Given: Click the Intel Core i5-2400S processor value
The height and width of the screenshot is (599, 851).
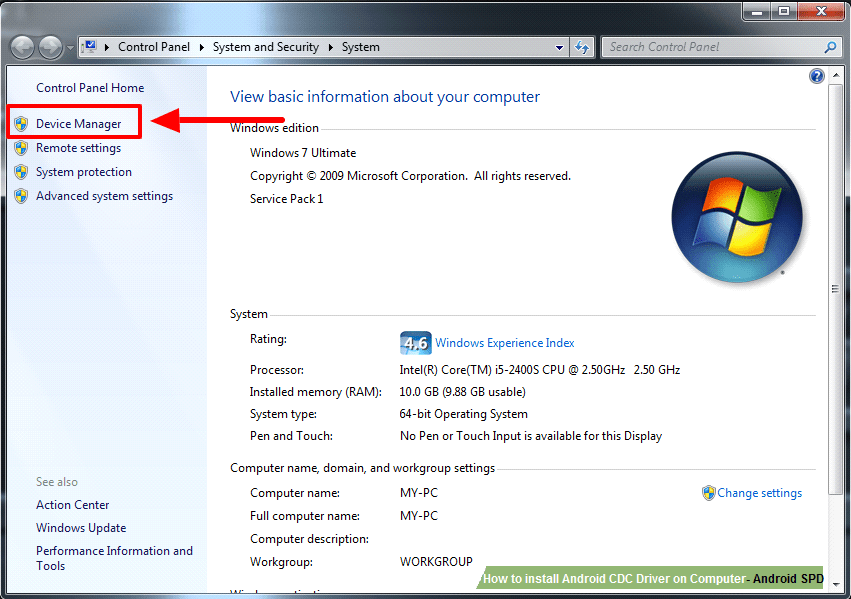Looking at the screenshot, I should pos(539,370).
